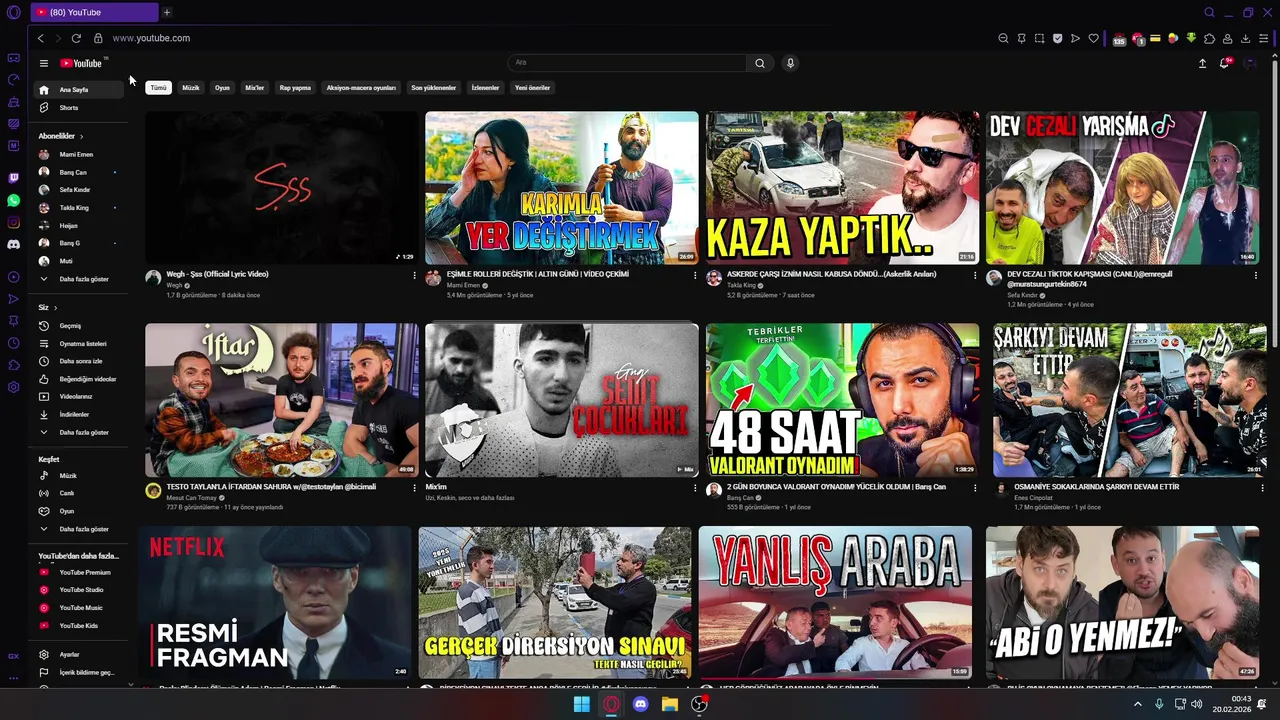Select the Aksiyon-macera oyunları chip
1280x720 pixels.
[x=361, y=88]
